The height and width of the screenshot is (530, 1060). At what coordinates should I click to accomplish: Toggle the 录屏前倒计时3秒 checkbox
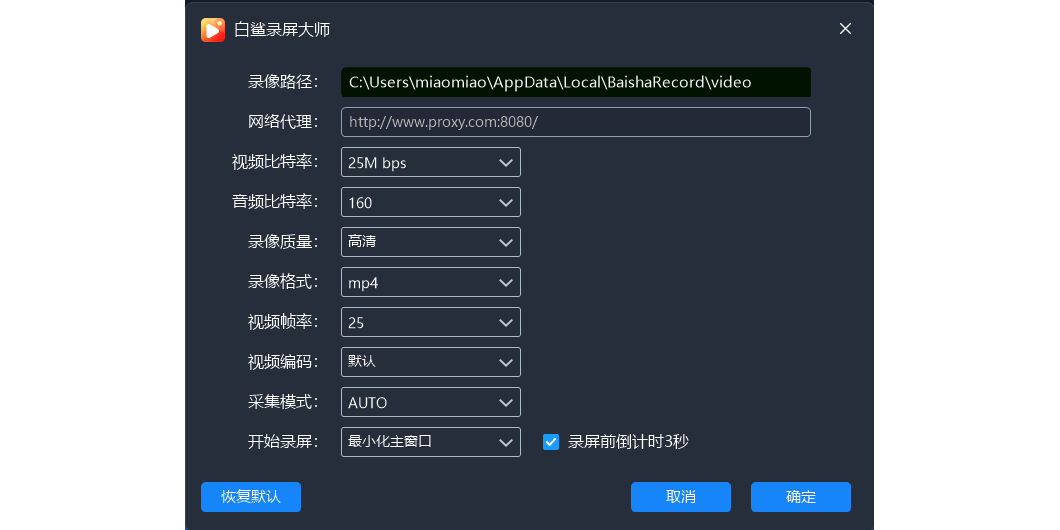pos(551,442)
